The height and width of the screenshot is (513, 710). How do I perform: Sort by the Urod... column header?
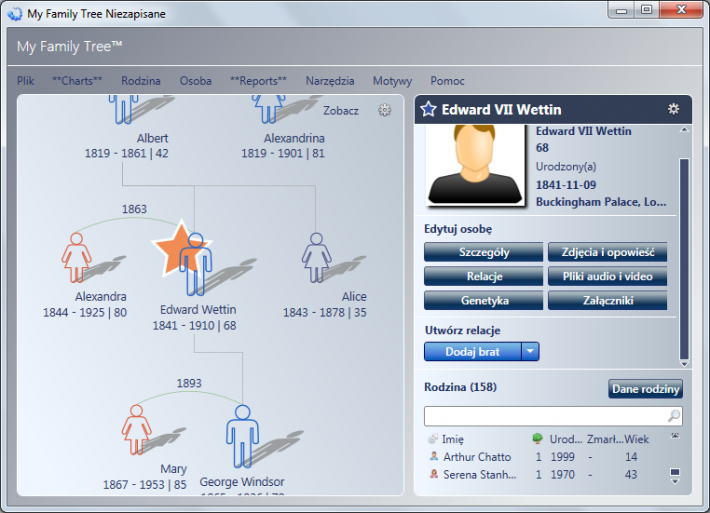[566, 439]
